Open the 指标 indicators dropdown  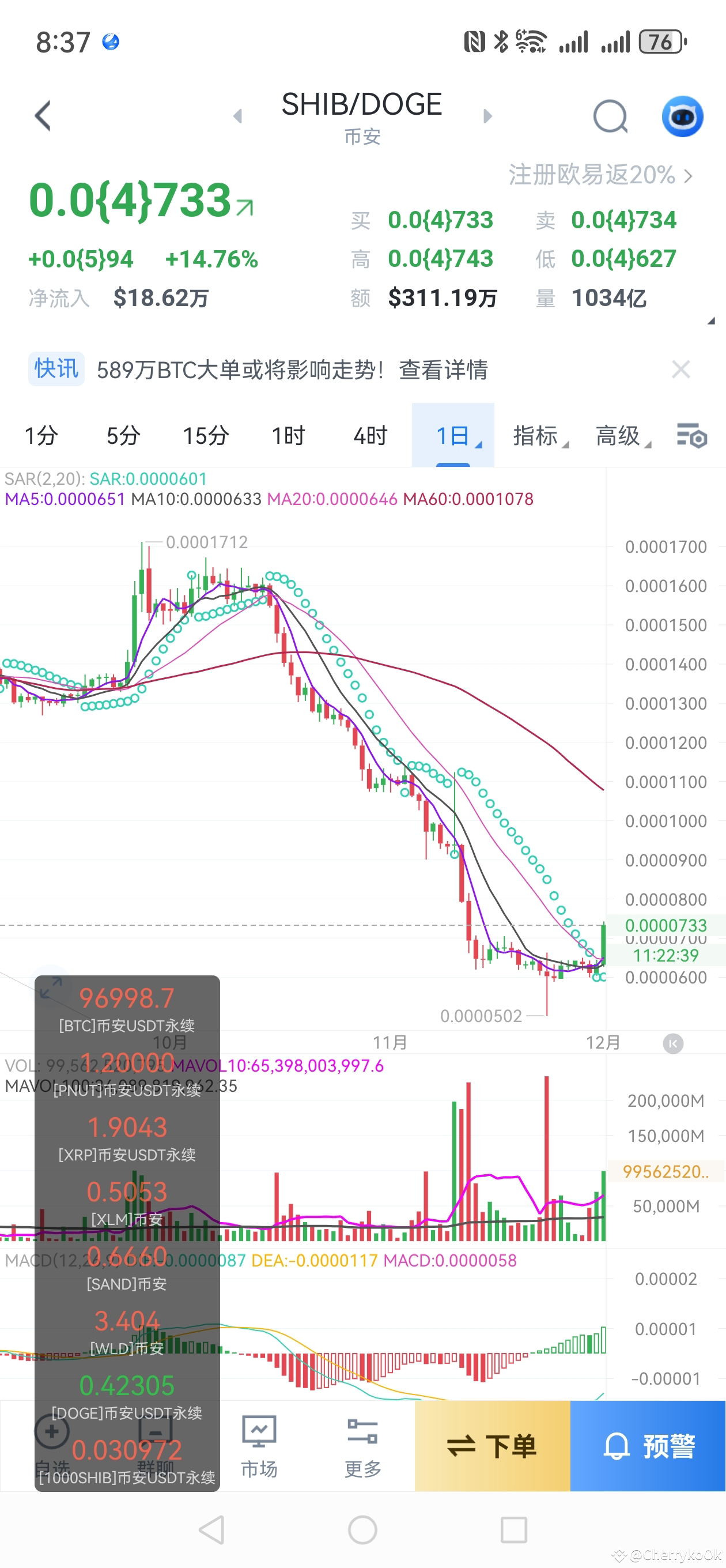pos(540,435)
